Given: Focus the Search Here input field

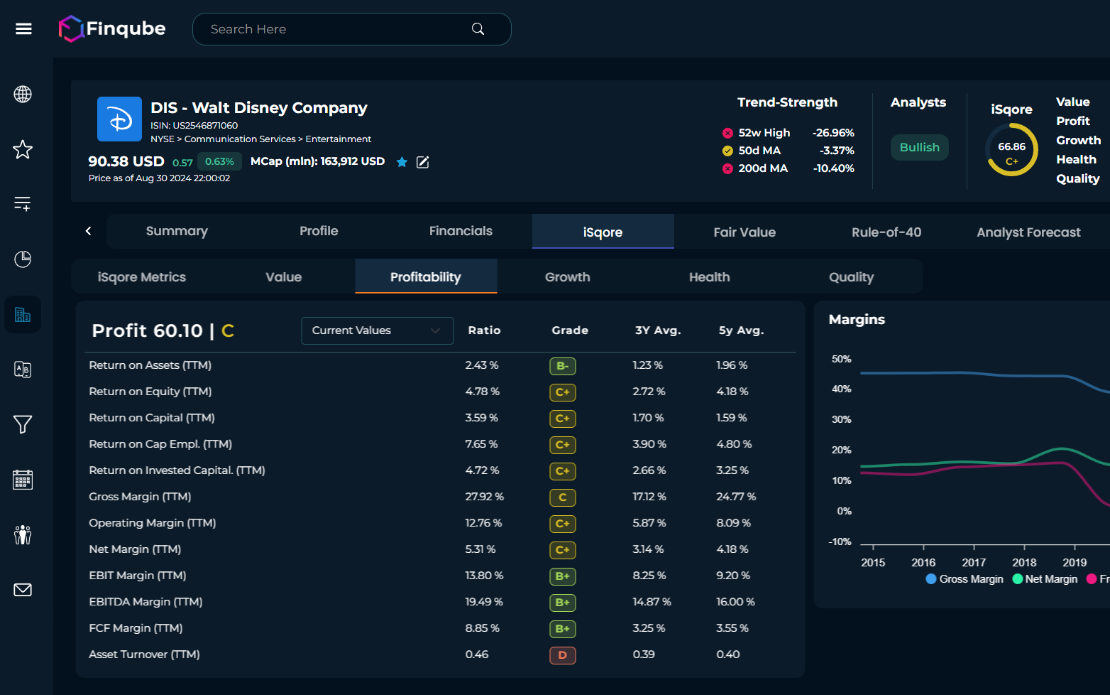Looking at the screenshot, I should tap(352, 29).
